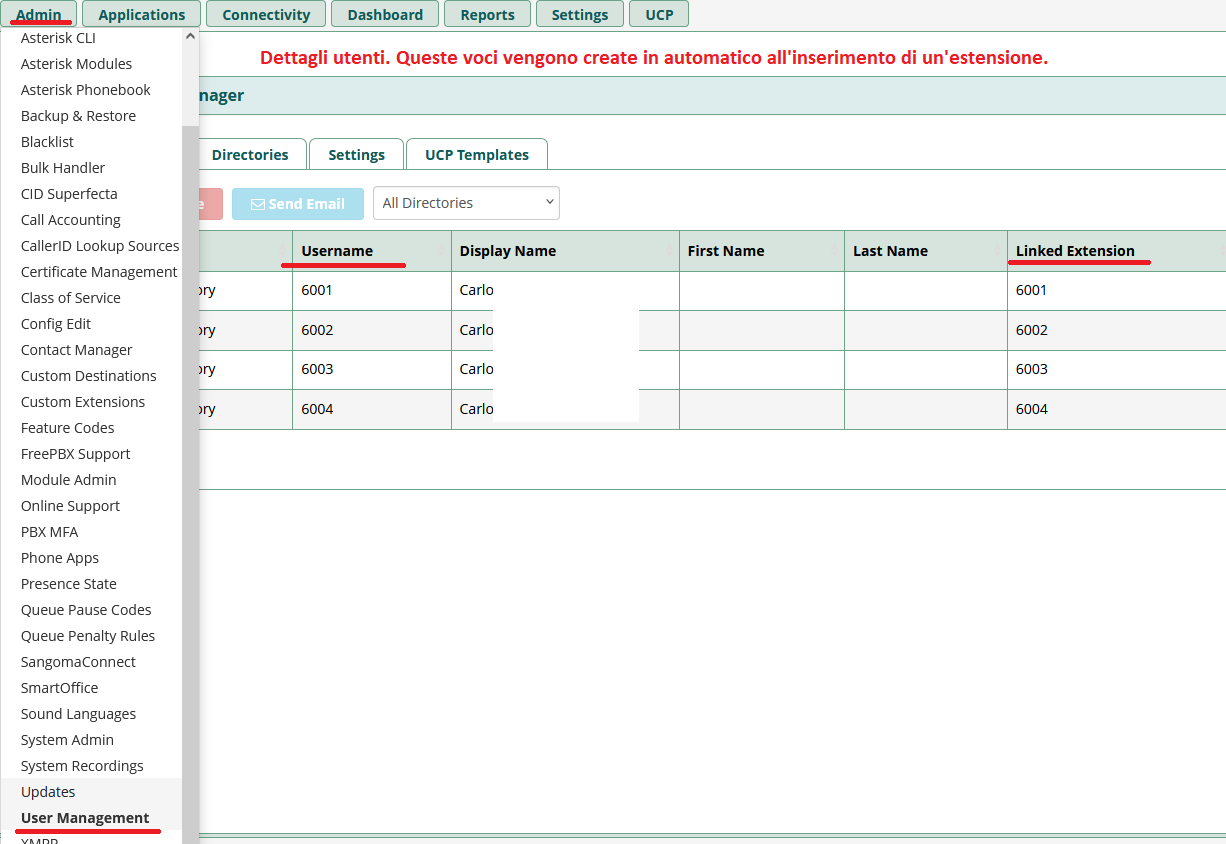
Task: Go to SangomaConnect
Action: point(78,662)
